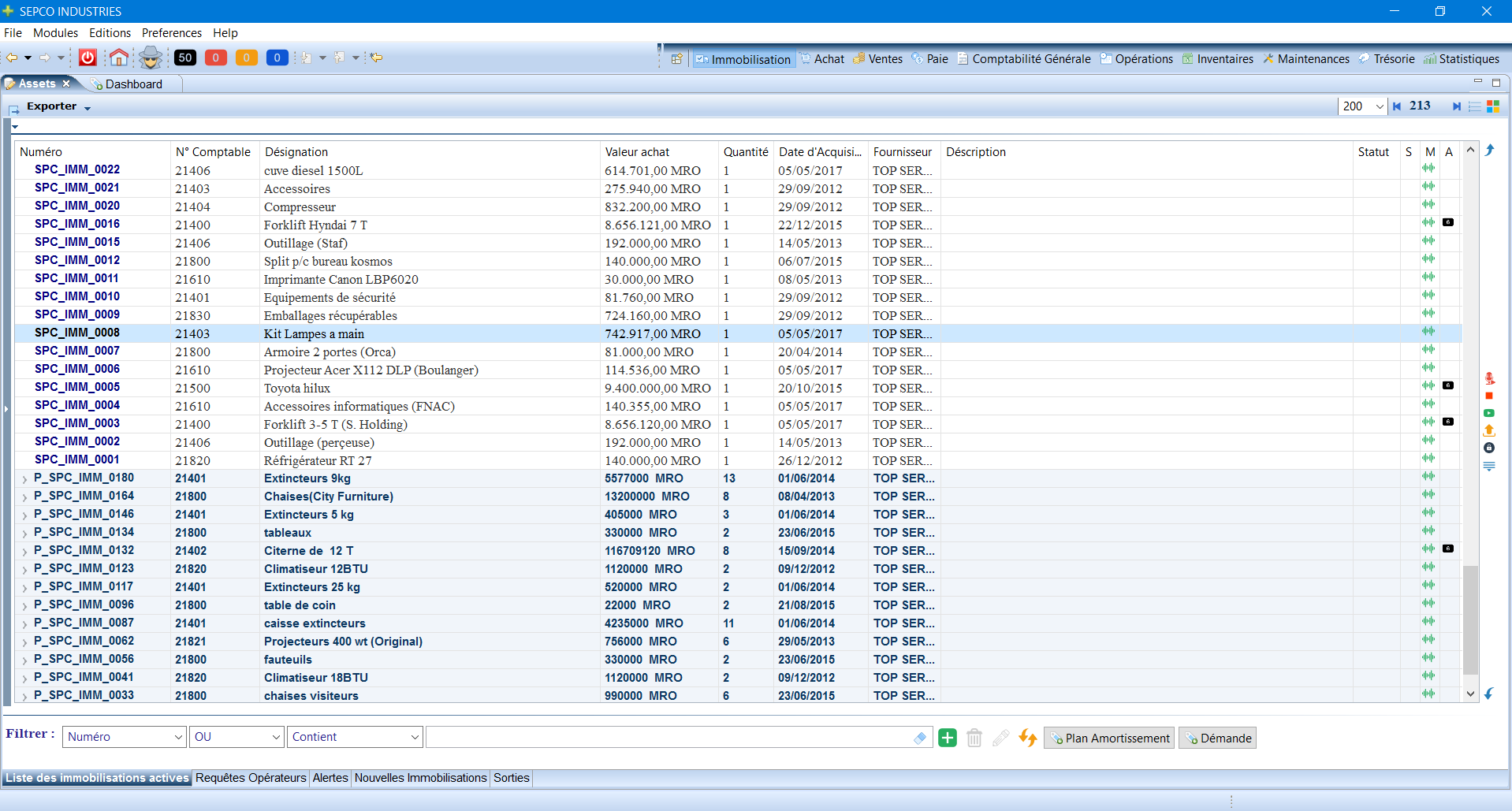Switch to list view icon

click(x=1475, y=106)
